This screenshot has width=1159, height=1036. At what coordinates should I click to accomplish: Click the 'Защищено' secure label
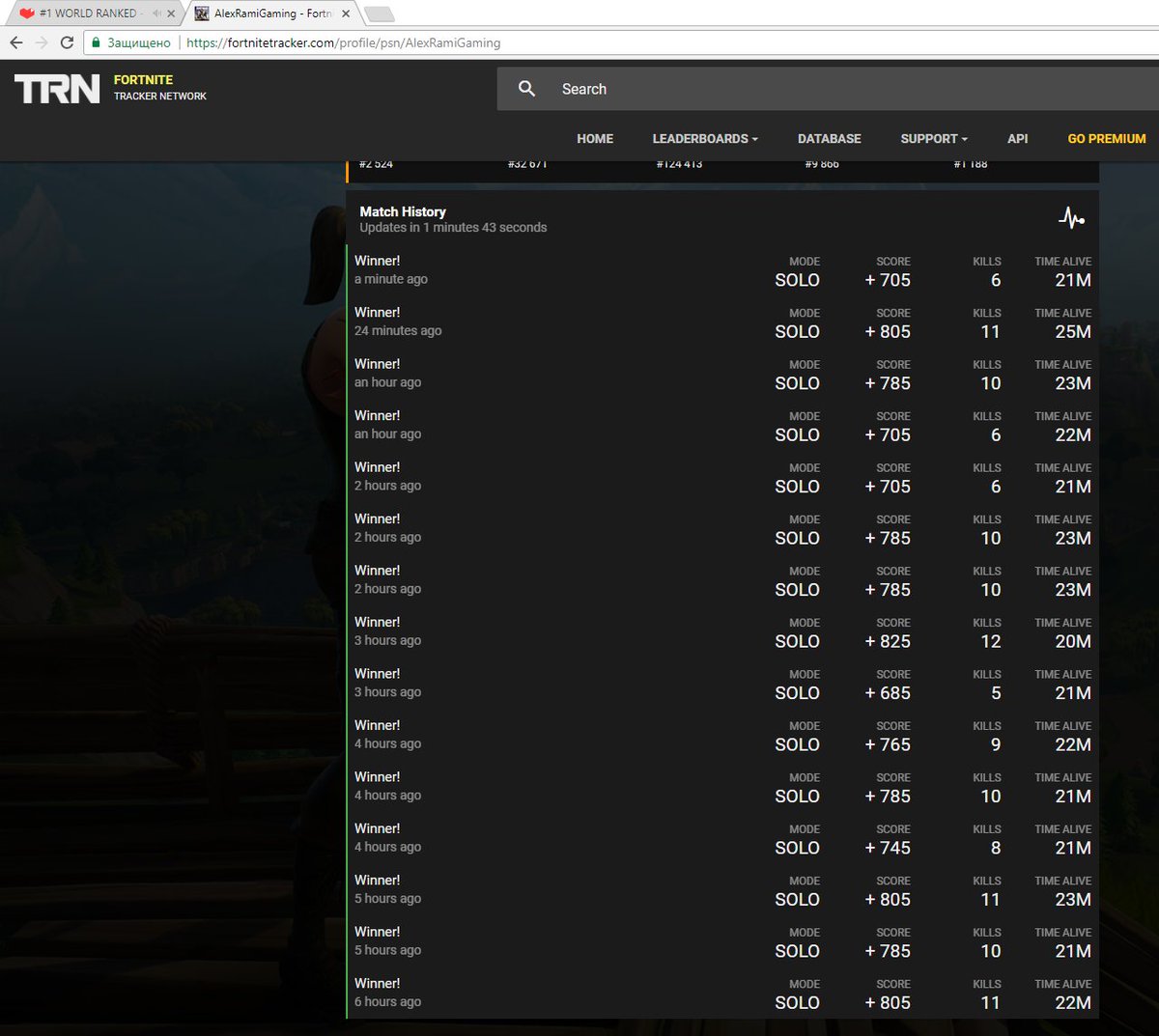pyautogui.click(x=139, y=42)
